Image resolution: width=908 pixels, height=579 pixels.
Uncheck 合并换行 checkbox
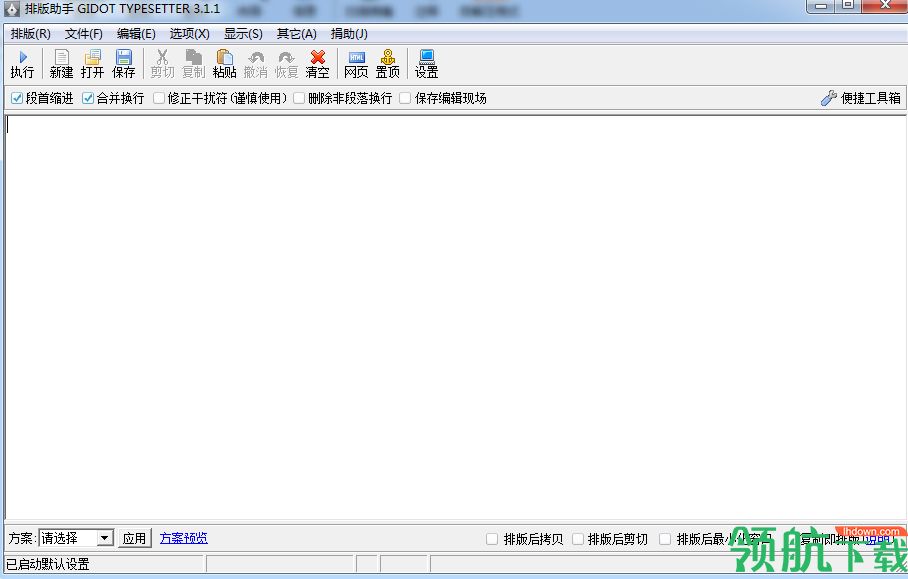87,98
